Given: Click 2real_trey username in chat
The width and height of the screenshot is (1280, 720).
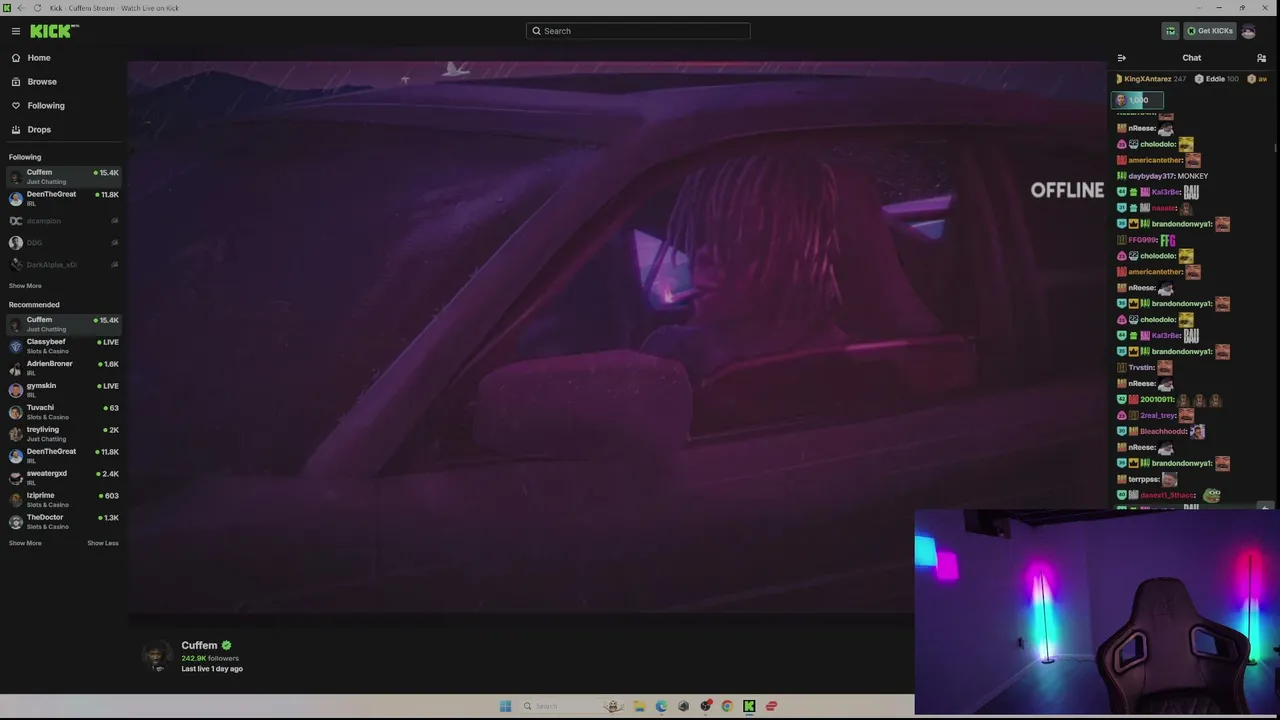Looking at the screenshot, I should [x=1158, y=416].
